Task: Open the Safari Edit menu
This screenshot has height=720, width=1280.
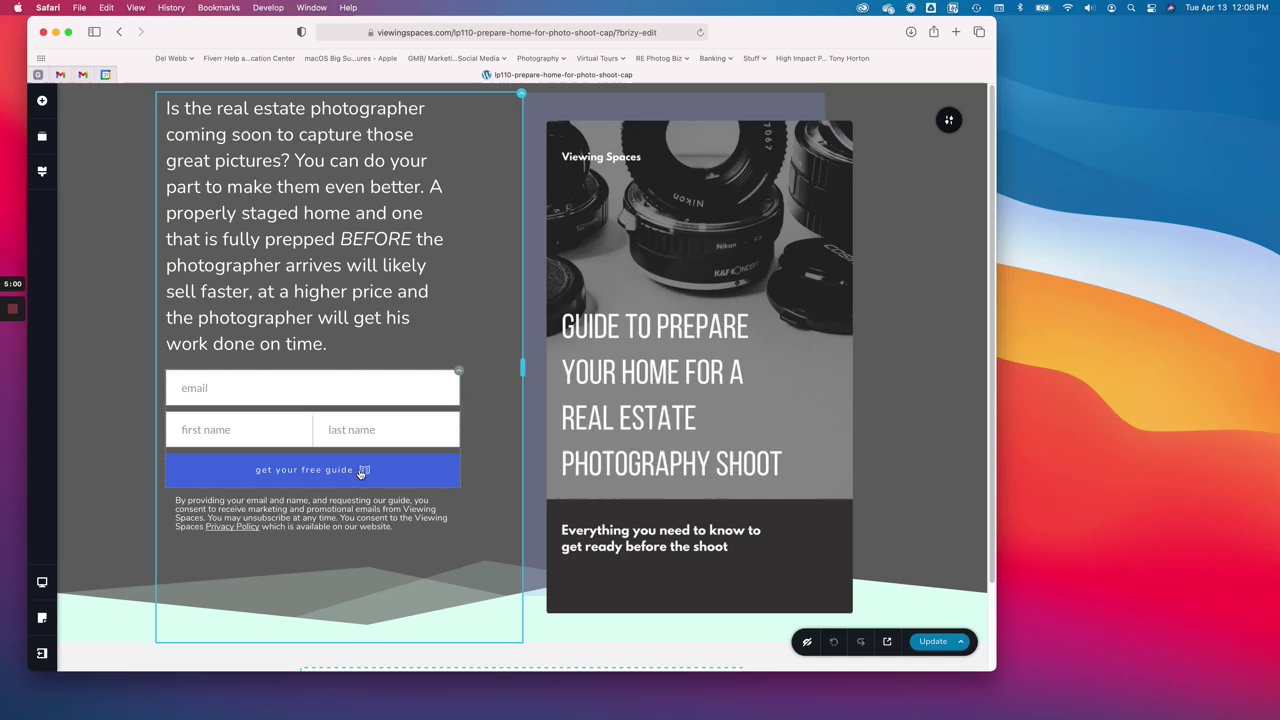Action: click(106, 8)
